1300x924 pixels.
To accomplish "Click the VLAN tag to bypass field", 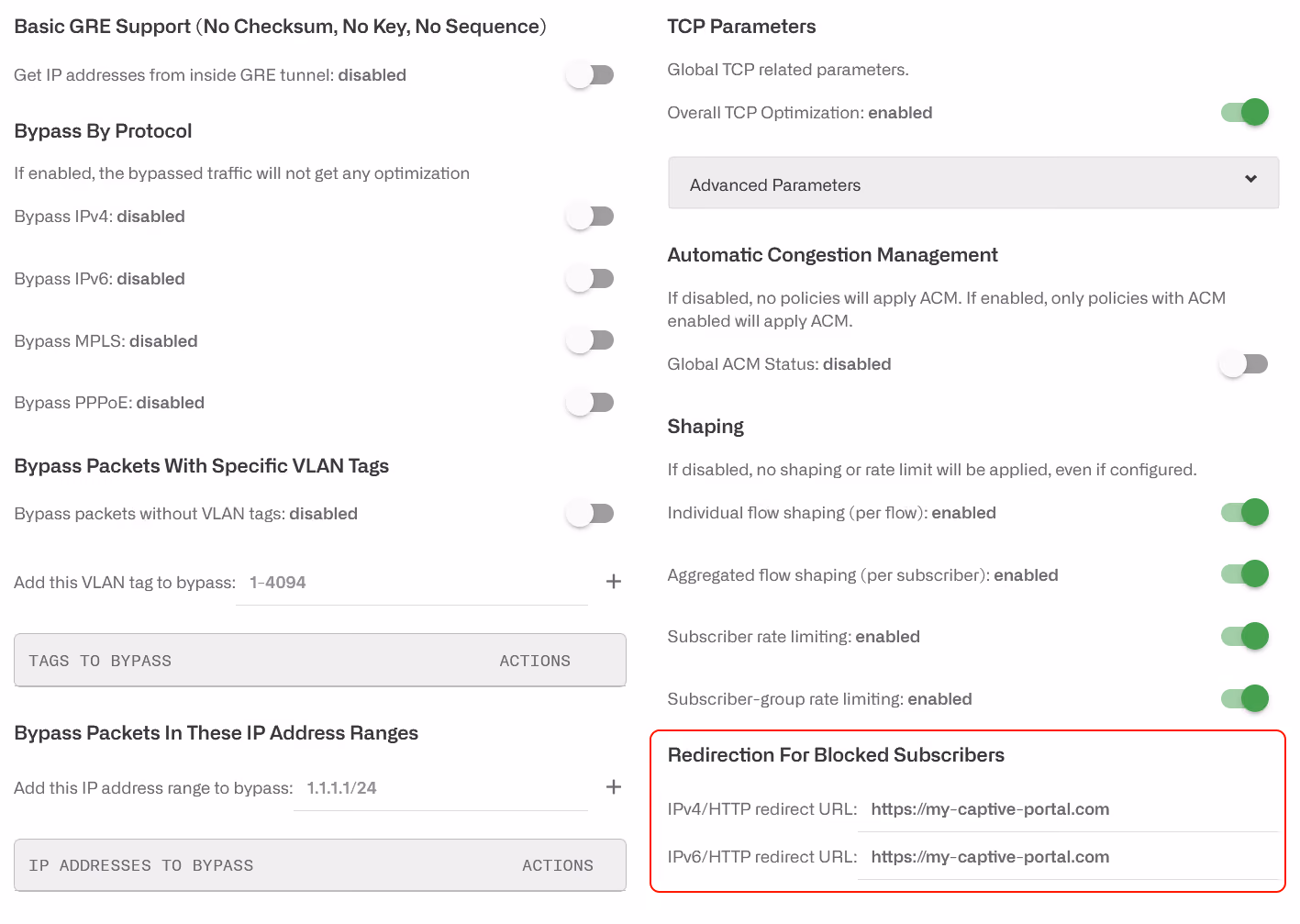I will click(412, 583).
